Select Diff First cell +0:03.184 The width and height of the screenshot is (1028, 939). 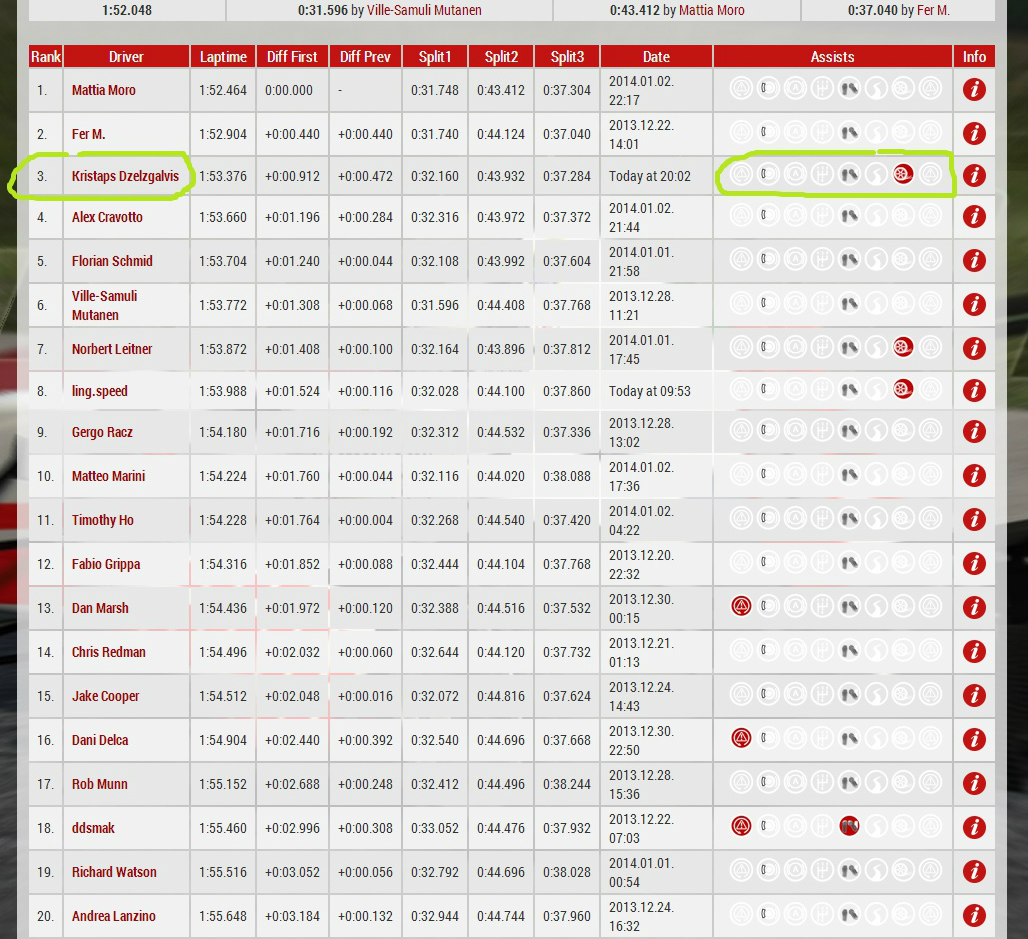coord(292,916)
